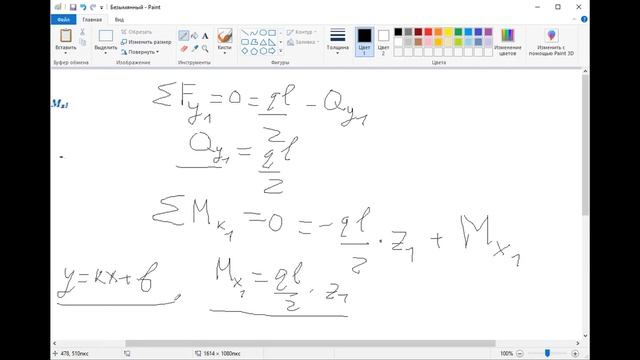Open the Вставить dropdown arrow
This screenshot has height=360, width=640.
pos(66,53)
